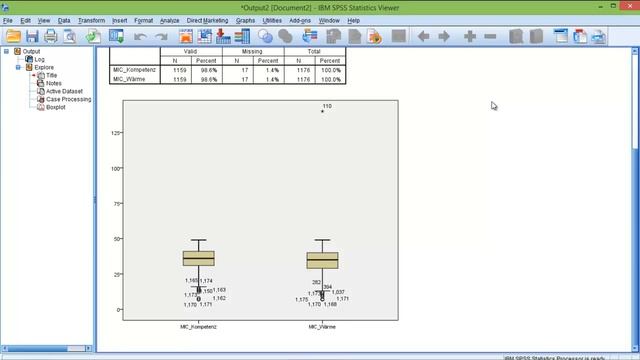640x360 pixels.
Task: Click the MIC_Wärme table row label
Action: (129, 79)
